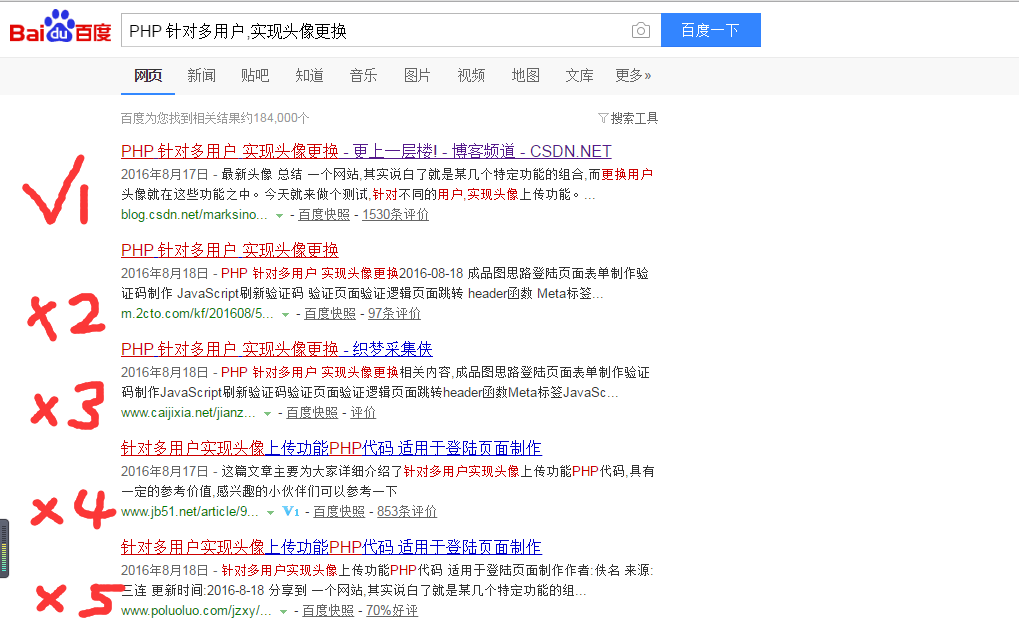Go to the 知道 tab
Screen dimensions: 1019x638
click(x=309, y=75)
